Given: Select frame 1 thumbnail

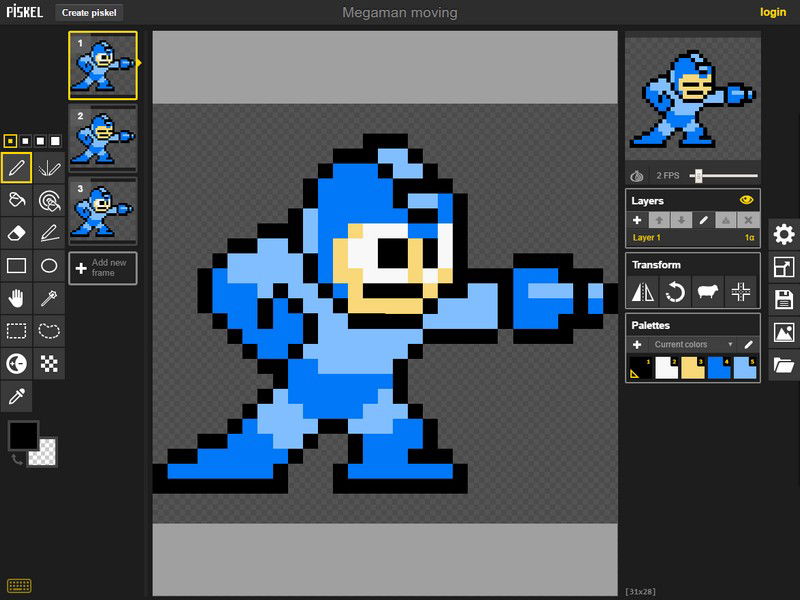Looking at the screenshot, I should (x=103, y=65).
